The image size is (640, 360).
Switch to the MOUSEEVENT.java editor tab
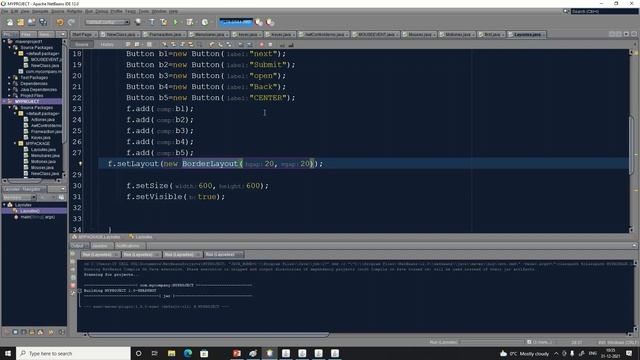376,35
